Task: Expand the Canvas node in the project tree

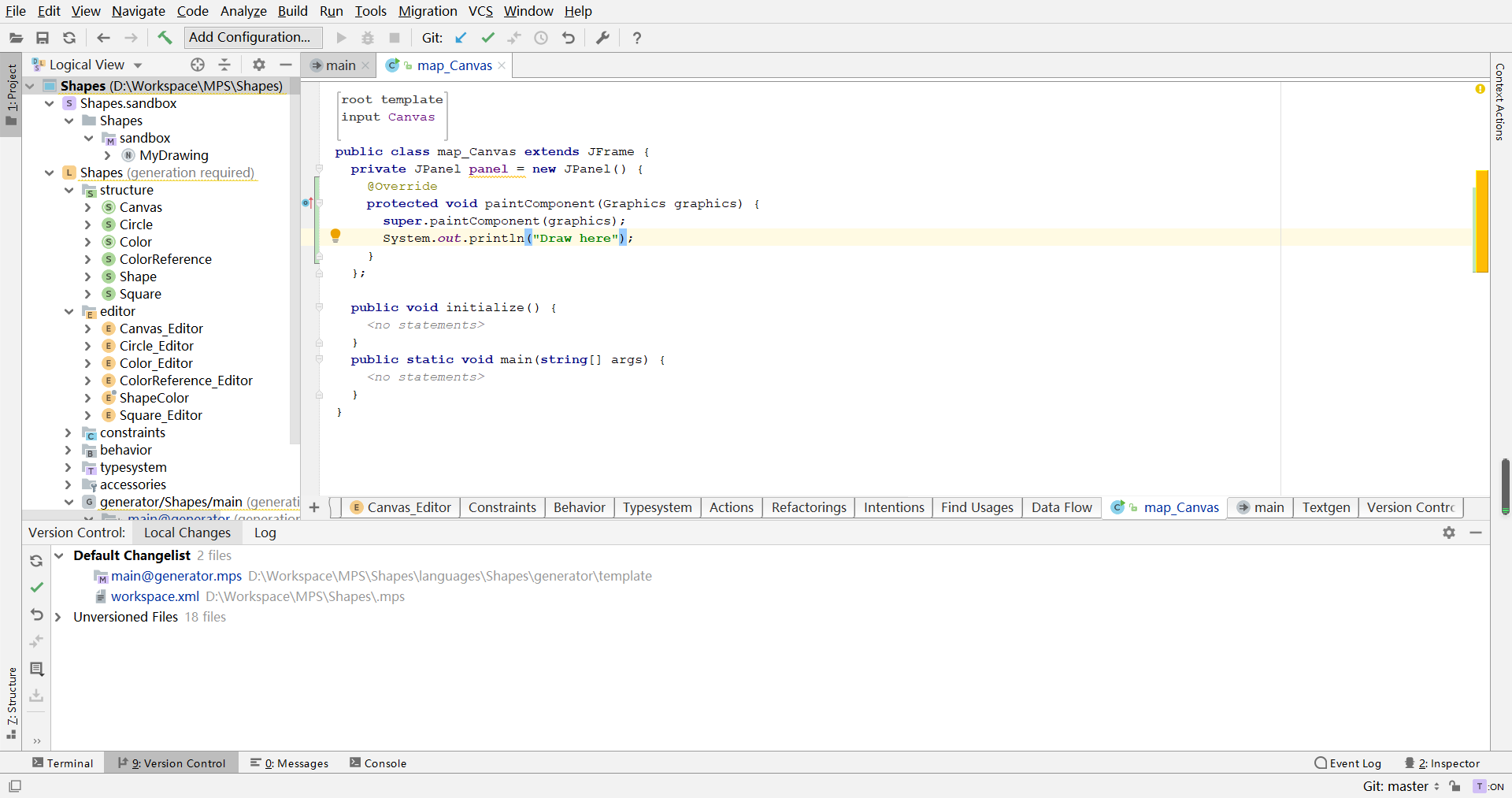Action: tap(88, 207)
